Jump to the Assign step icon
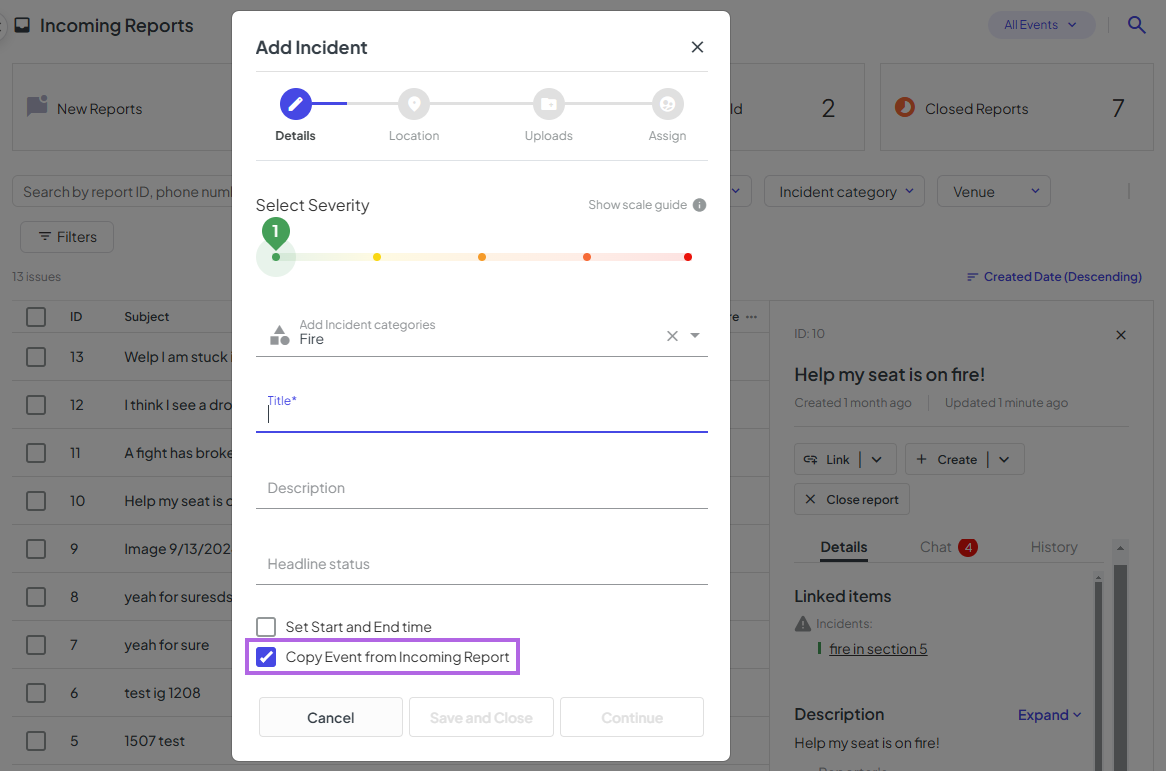1166x771 pixels. pyautogui.click(x=667, y=104)
